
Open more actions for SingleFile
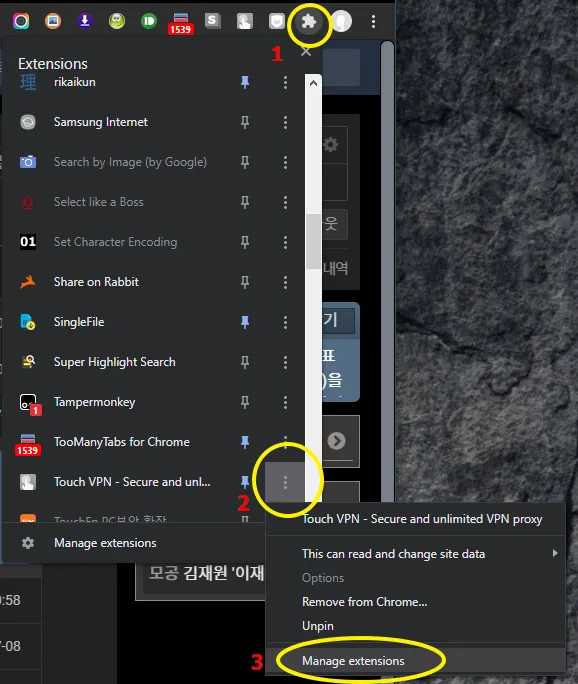tap(285, 322)
